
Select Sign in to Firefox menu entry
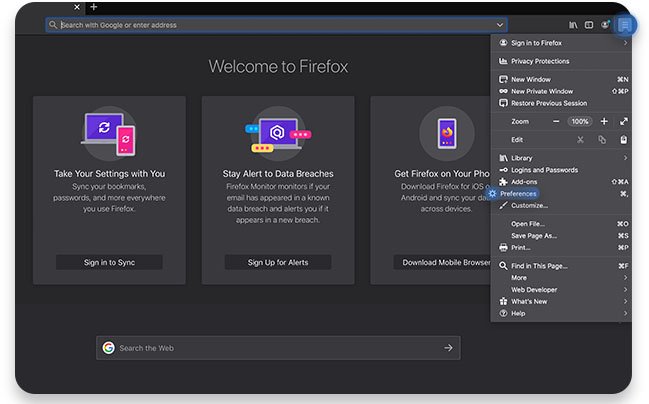click(x=561, y=43)
